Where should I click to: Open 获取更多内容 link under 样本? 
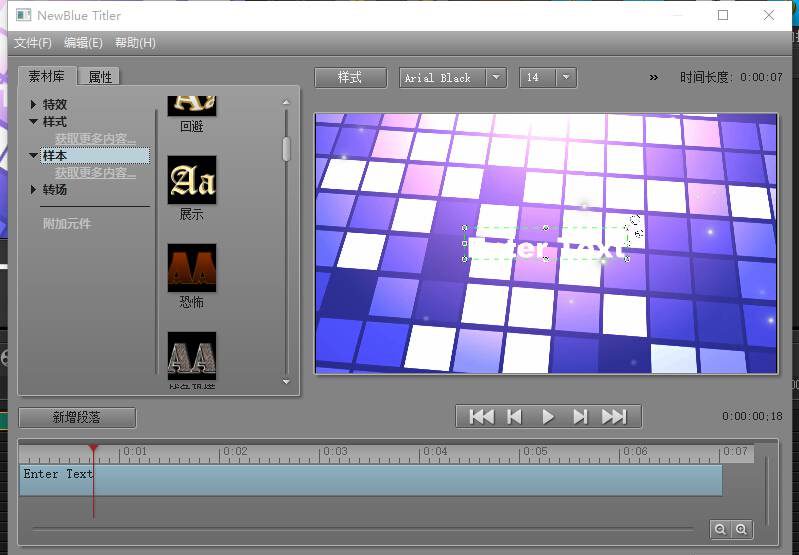point(95,173)
